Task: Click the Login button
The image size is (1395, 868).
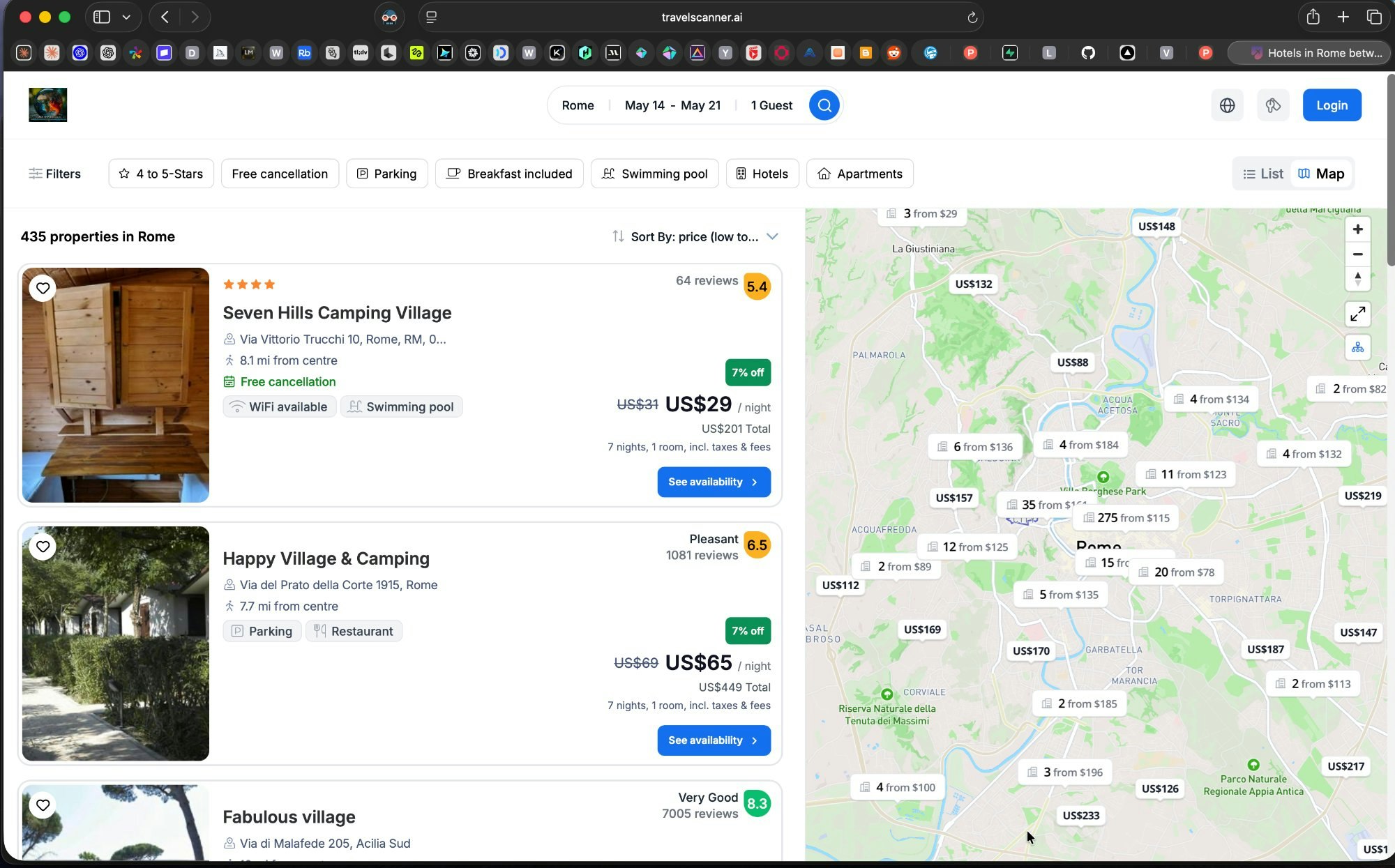Action: [1332, 105]
